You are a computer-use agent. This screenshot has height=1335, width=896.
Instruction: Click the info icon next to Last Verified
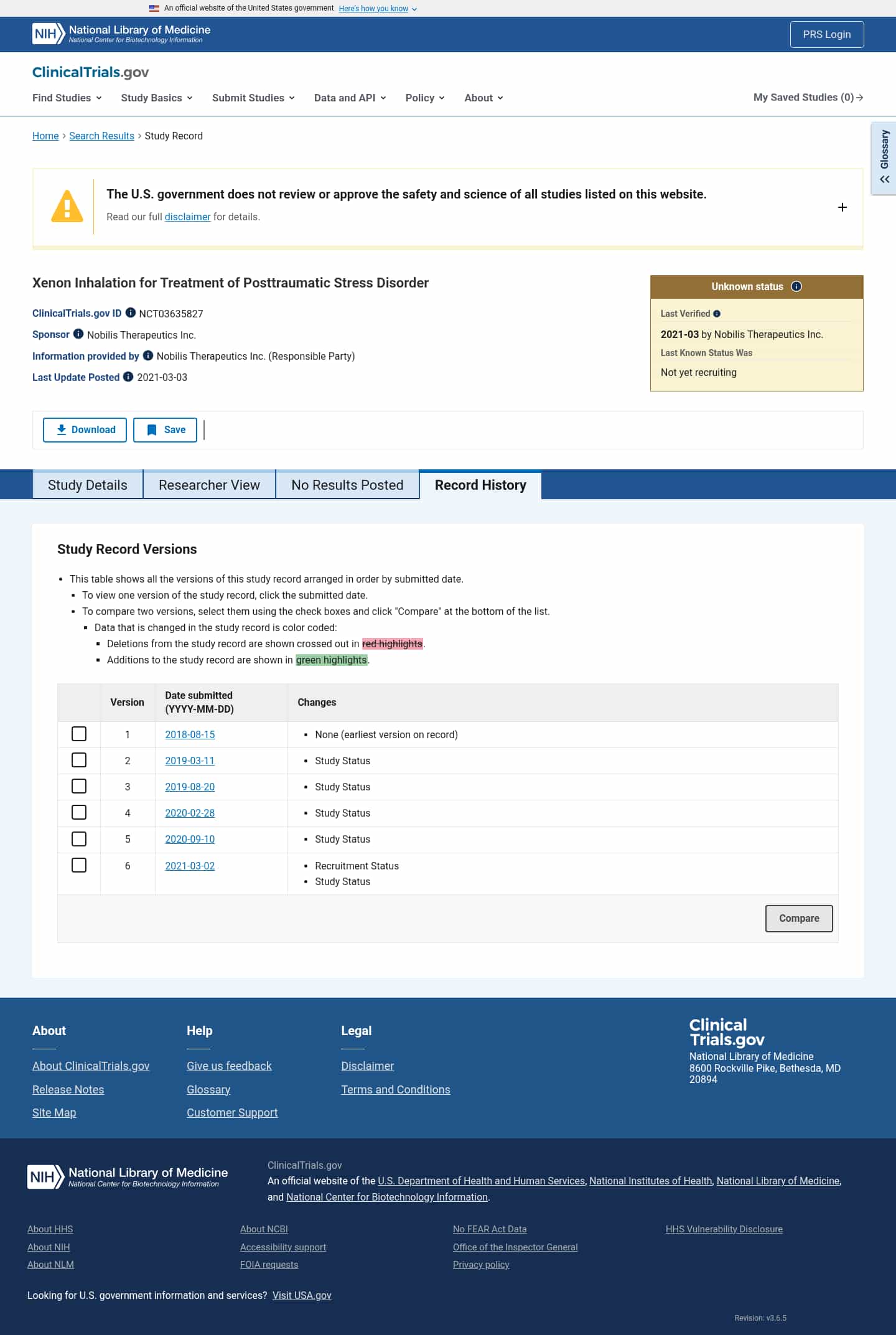pyautogui.click(x=717, y=314)
